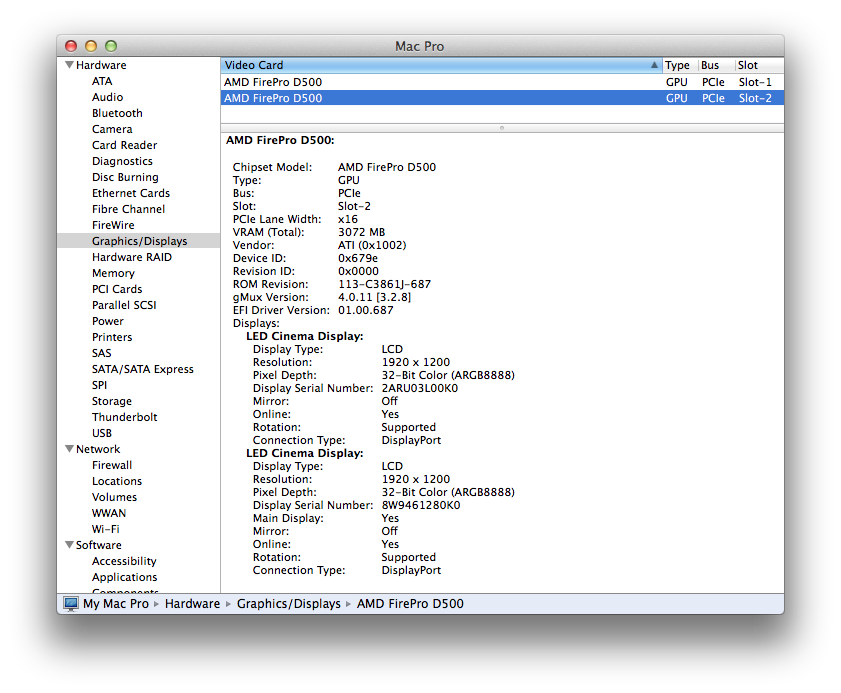
Task: Select Fibre Channel entry
Action: [x=128, y=209]
